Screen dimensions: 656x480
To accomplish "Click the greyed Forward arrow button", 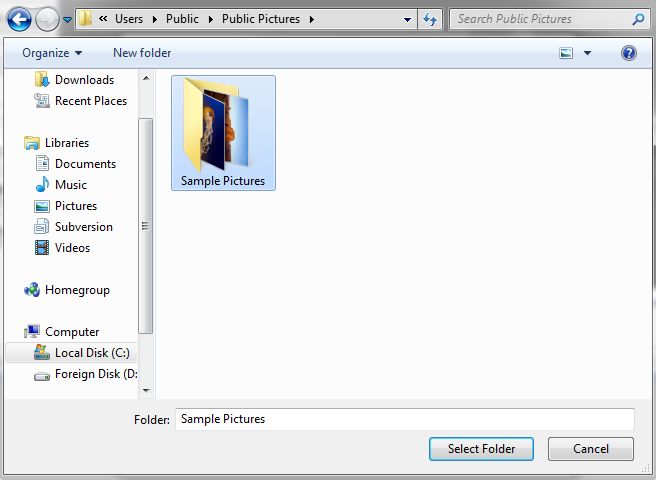I will tap(47, 19).
